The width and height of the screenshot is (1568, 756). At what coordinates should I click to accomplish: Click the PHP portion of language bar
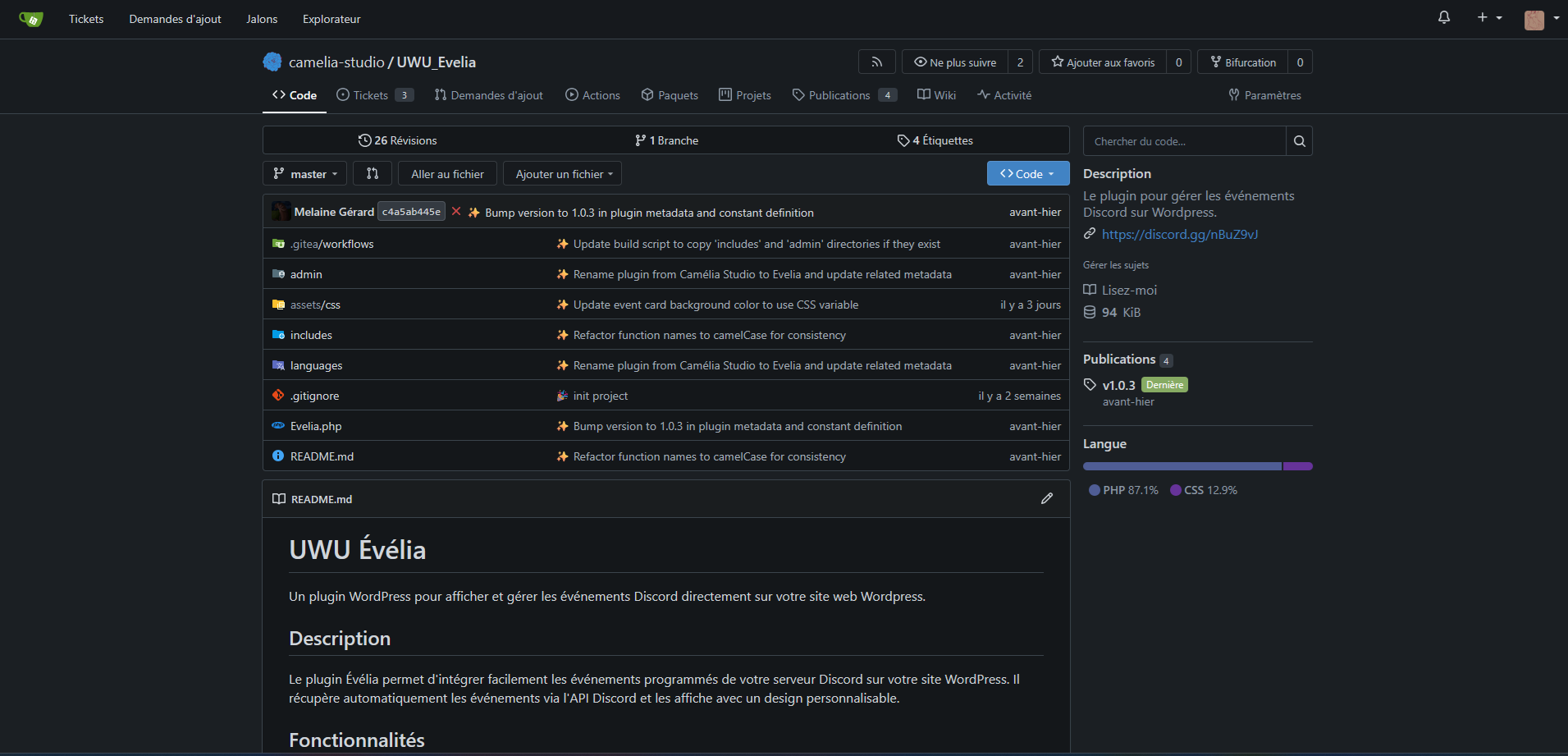click(x=1182, y=466)
